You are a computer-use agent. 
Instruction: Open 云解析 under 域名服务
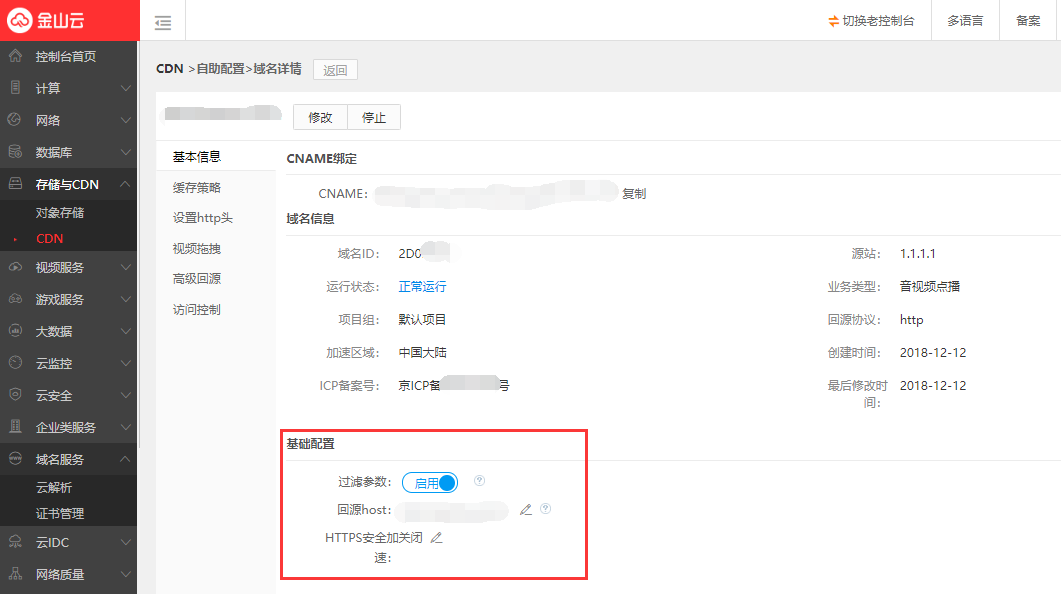coord(53,487)
